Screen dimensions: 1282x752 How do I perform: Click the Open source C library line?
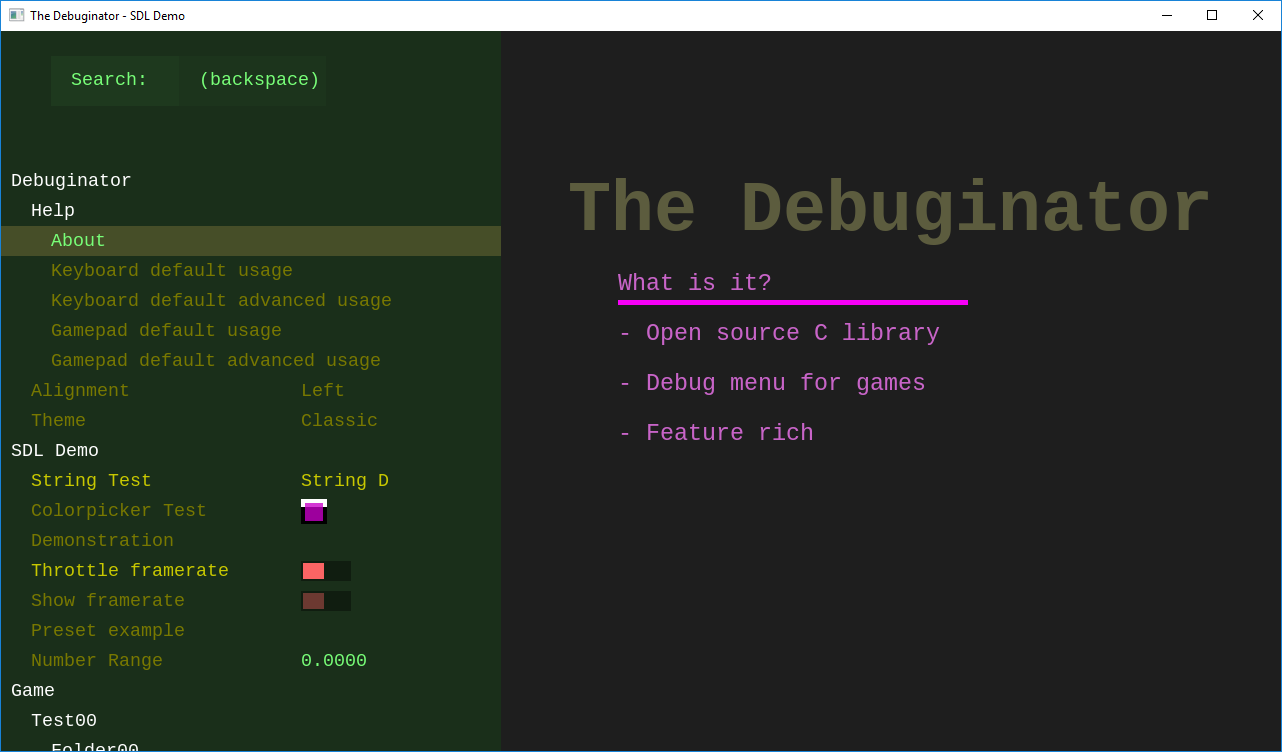coord(779,333)
